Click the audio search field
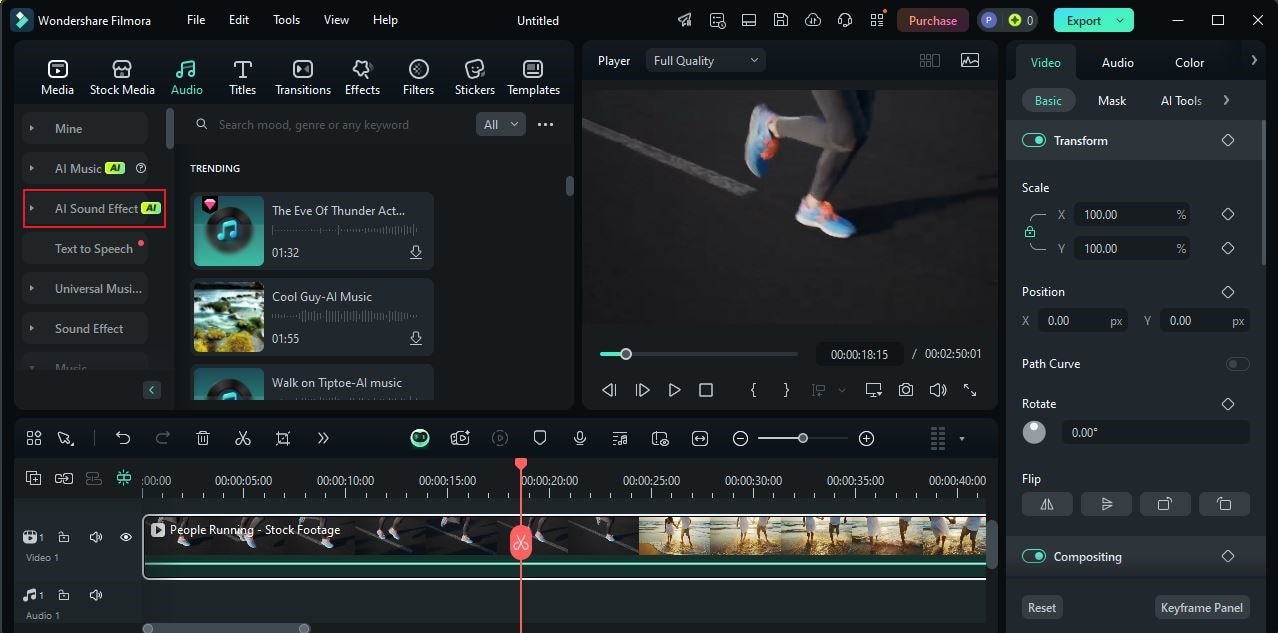 [330, 124]
